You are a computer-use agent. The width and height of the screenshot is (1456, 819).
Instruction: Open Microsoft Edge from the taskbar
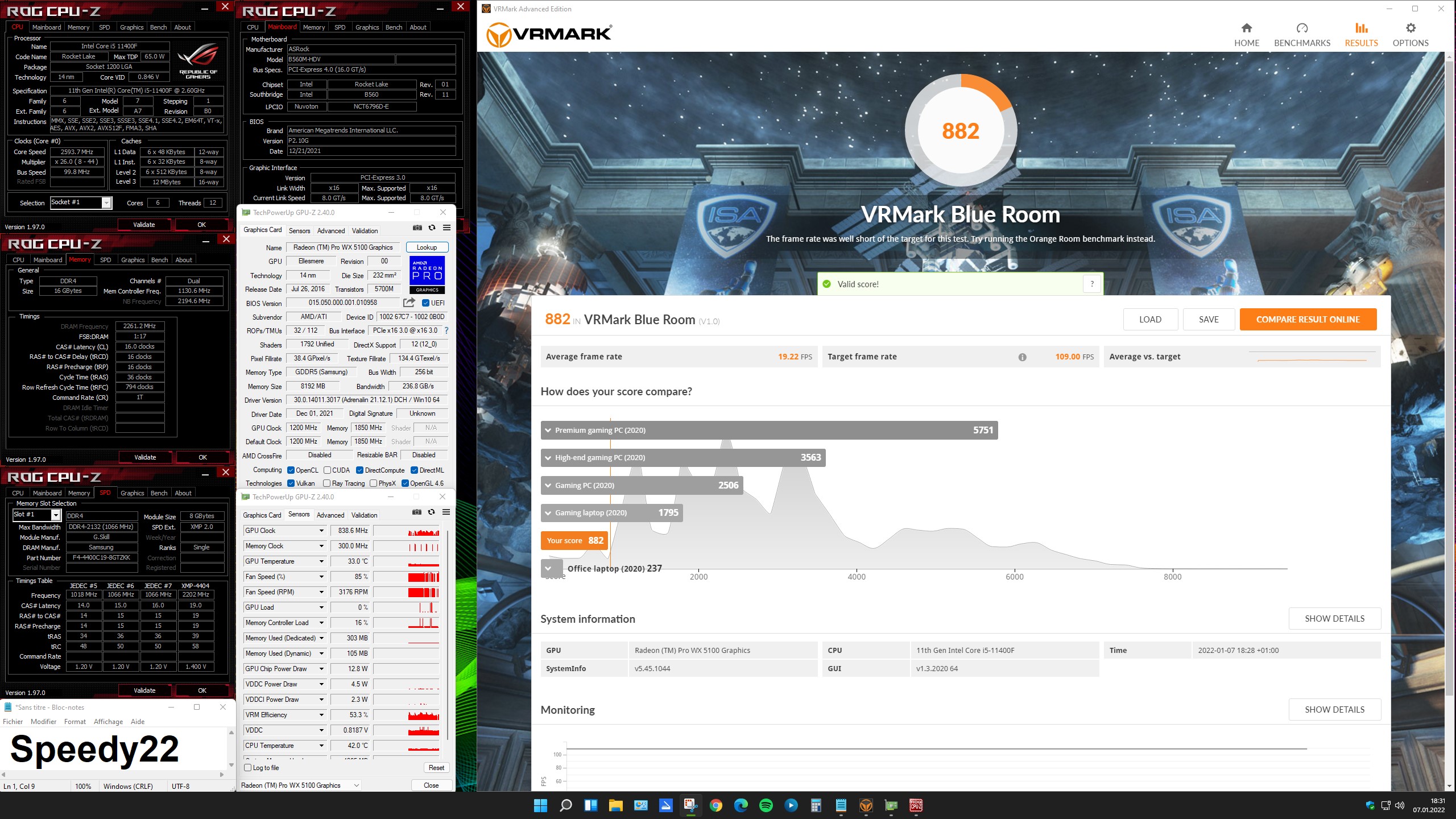pyautogui.click(x=741, y=805)
